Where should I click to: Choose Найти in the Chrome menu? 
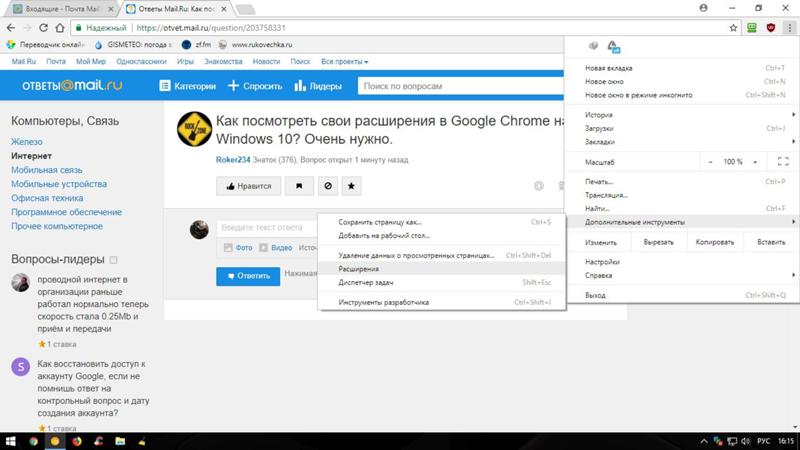pyautogui.click(x=682, y=208)
